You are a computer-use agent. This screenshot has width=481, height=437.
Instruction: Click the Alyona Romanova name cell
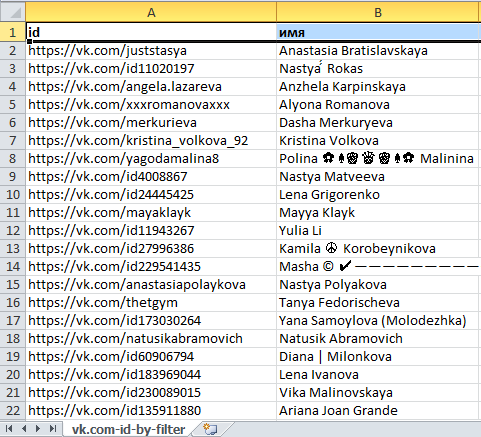378,105
